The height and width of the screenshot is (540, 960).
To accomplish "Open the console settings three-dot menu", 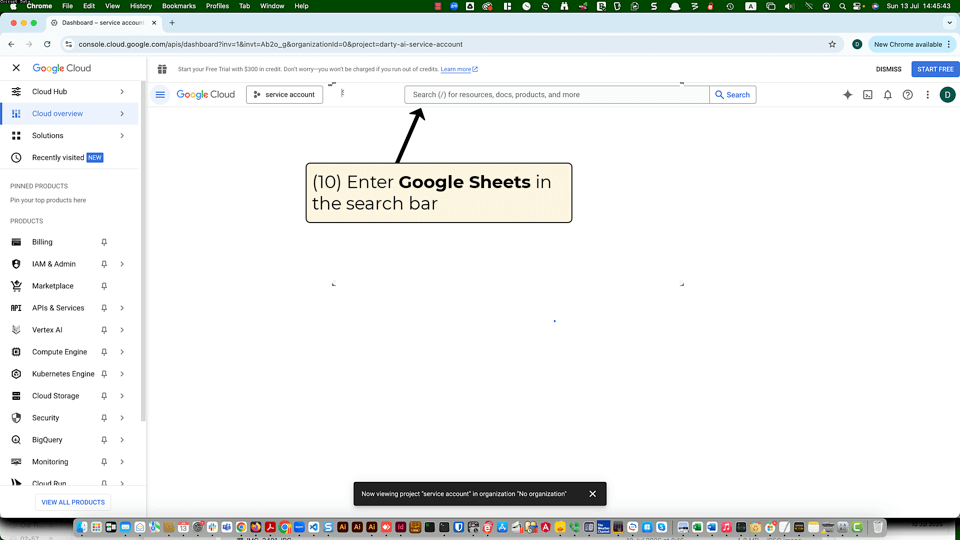I will click(928, 95).
